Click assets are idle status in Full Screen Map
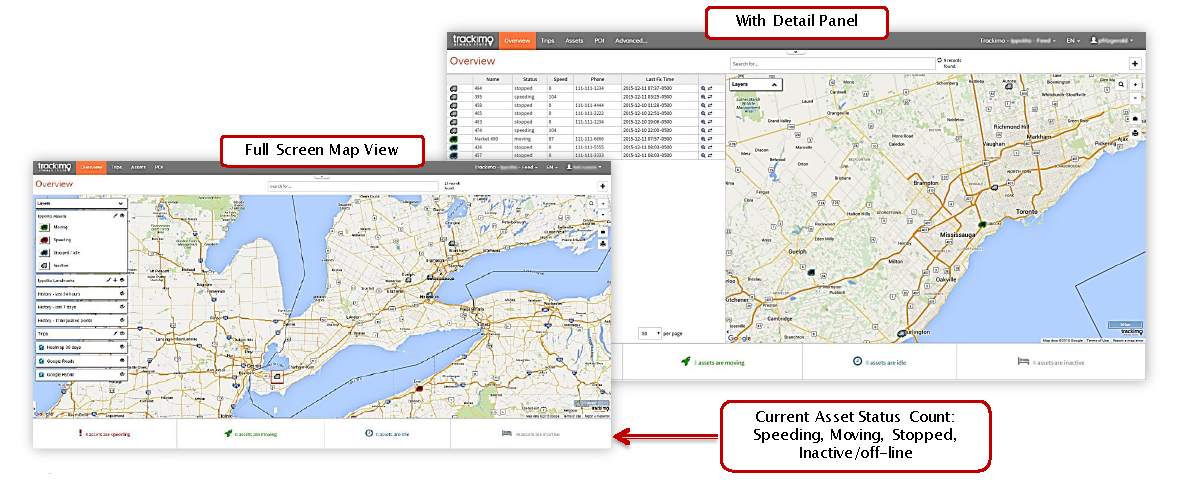Image resolution: width=1180 pixels, height=497 pixels. tap(387, 434)
